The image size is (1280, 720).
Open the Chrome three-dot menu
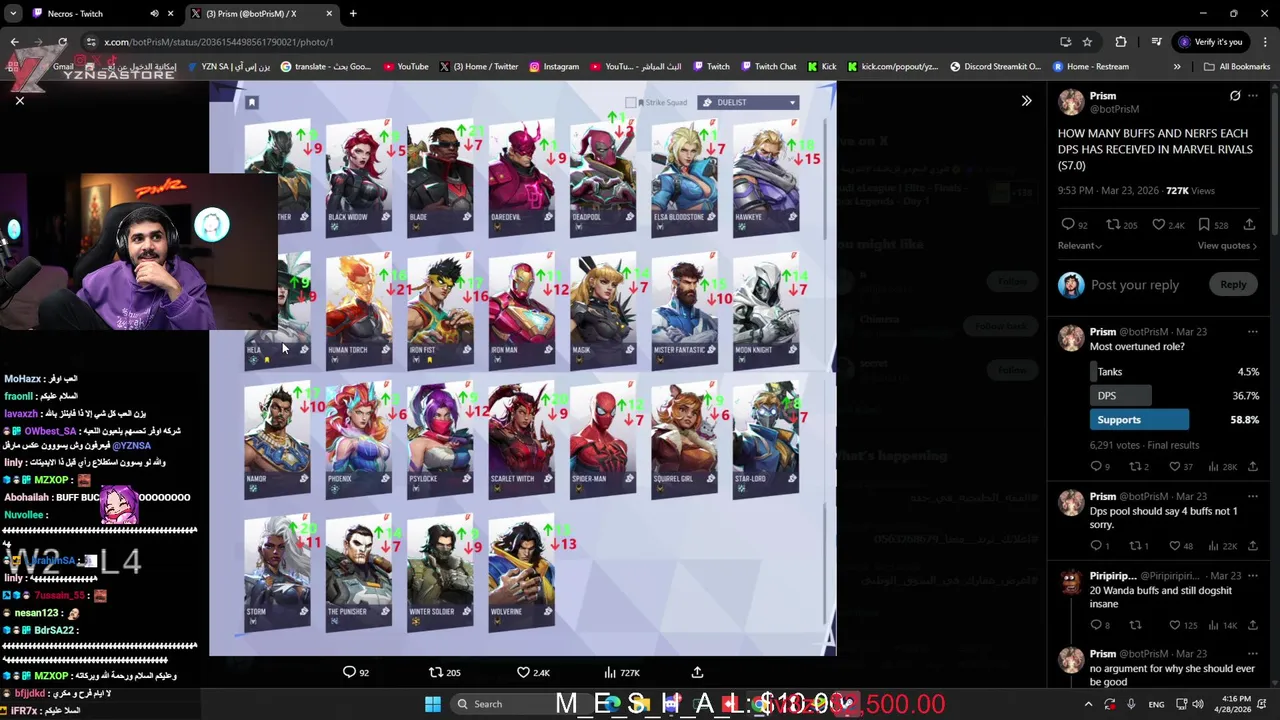click(x=1265, y=42)
